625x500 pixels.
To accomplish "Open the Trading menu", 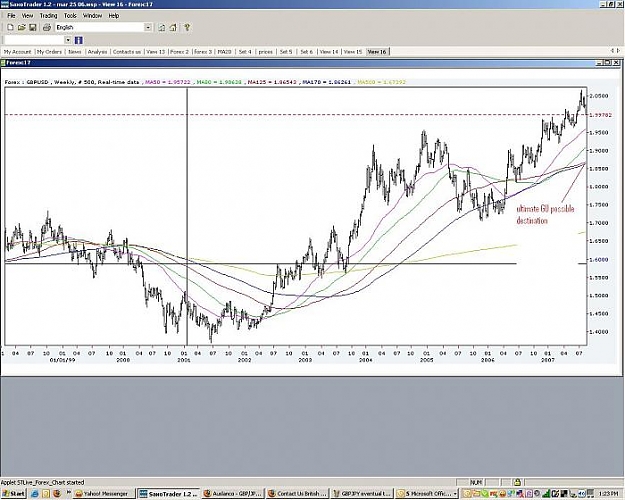I will pos(48,16).
